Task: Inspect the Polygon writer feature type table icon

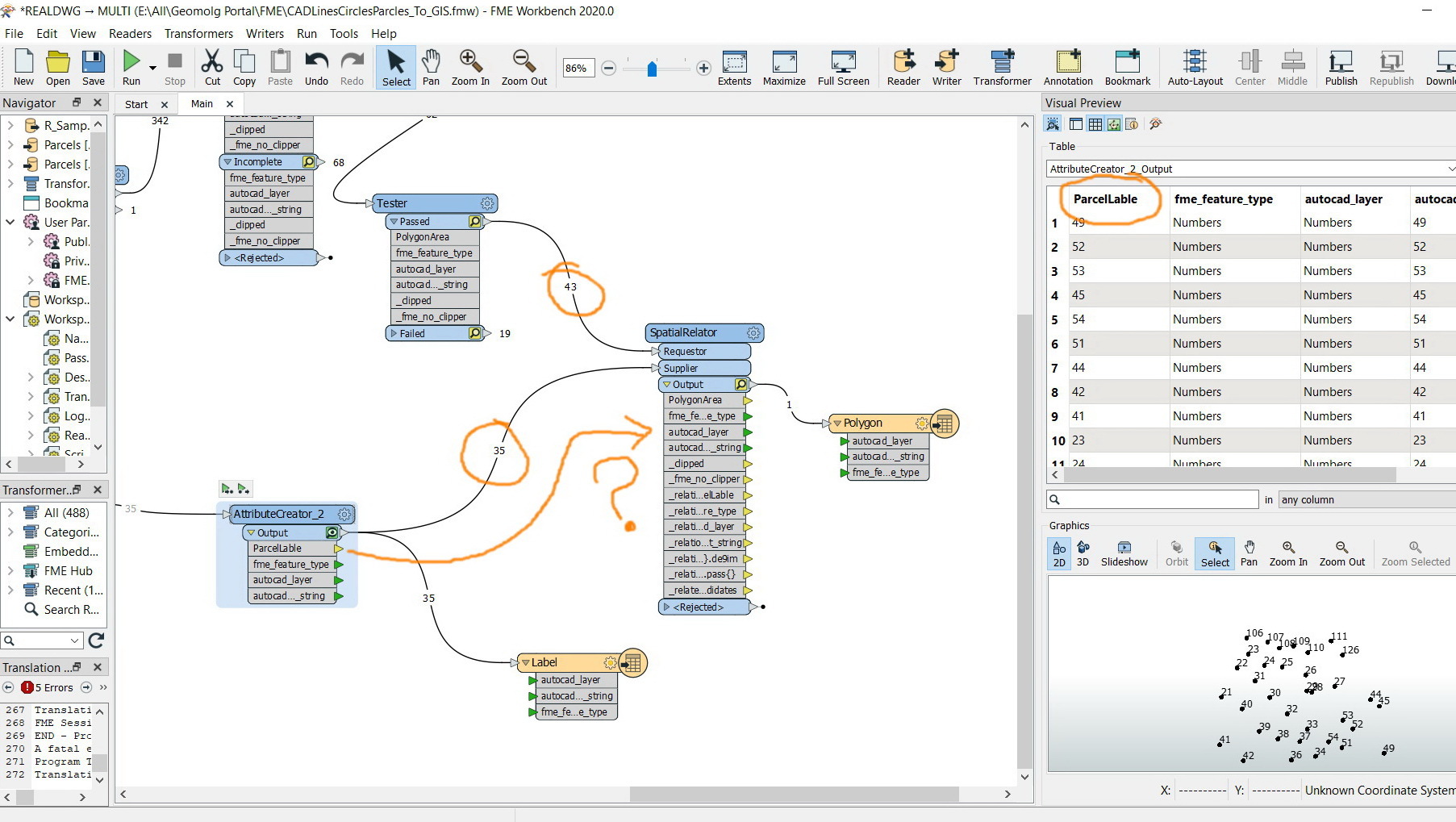Action: (x=945, y=423)
